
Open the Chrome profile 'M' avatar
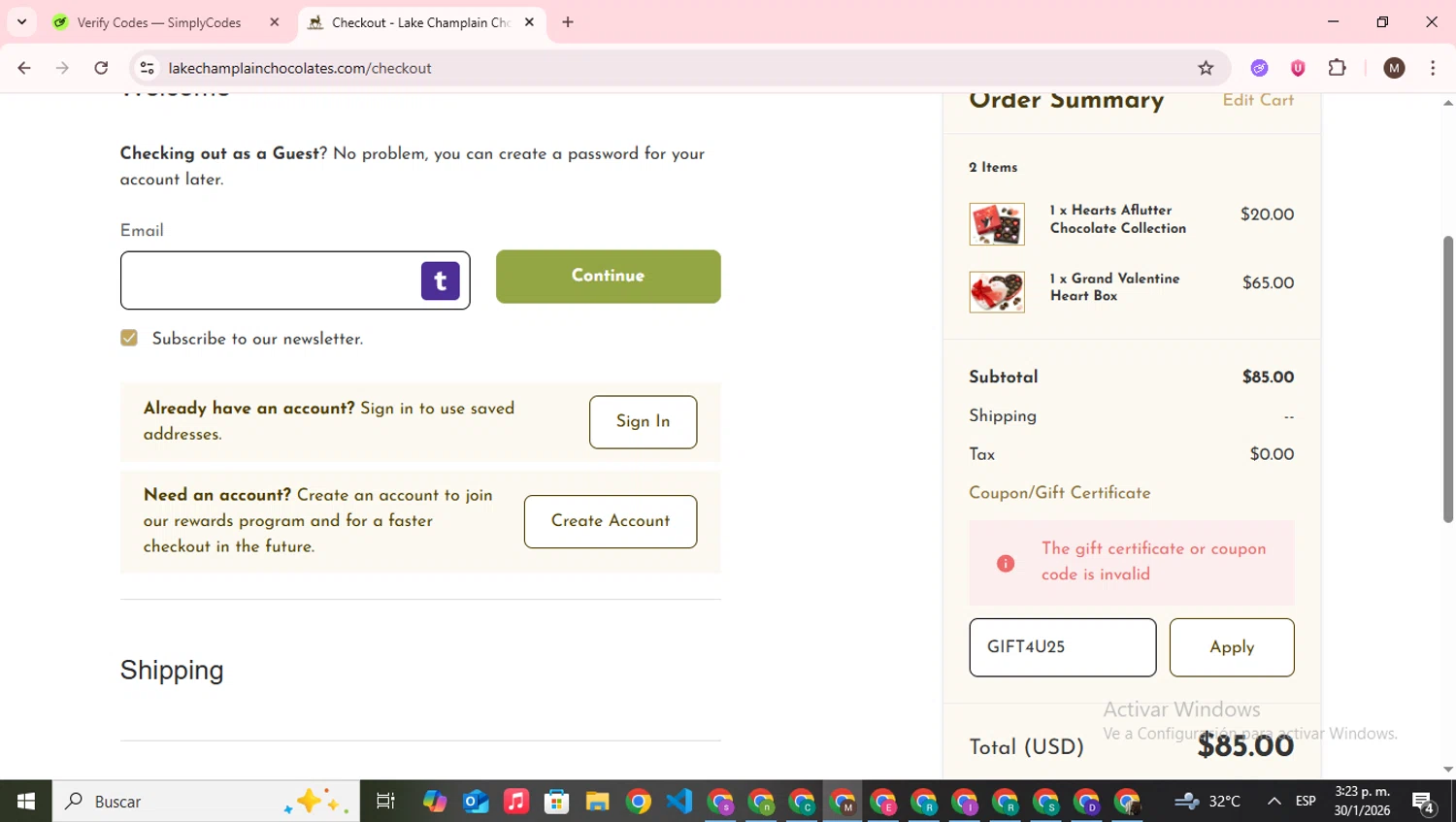pyautogui.click(x=1394, y=68)
